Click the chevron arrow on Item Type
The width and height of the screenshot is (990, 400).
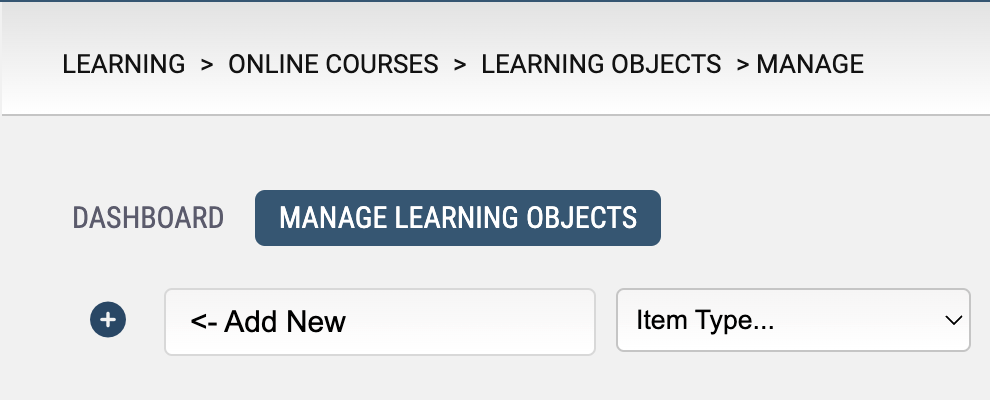[953, 321]
